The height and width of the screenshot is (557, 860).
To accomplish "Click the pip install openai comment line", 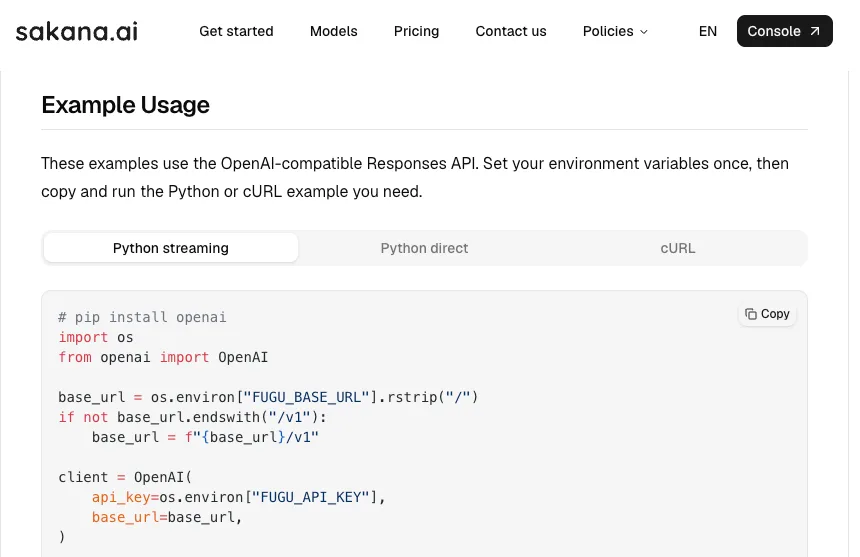I will click(x=142, y=317).
